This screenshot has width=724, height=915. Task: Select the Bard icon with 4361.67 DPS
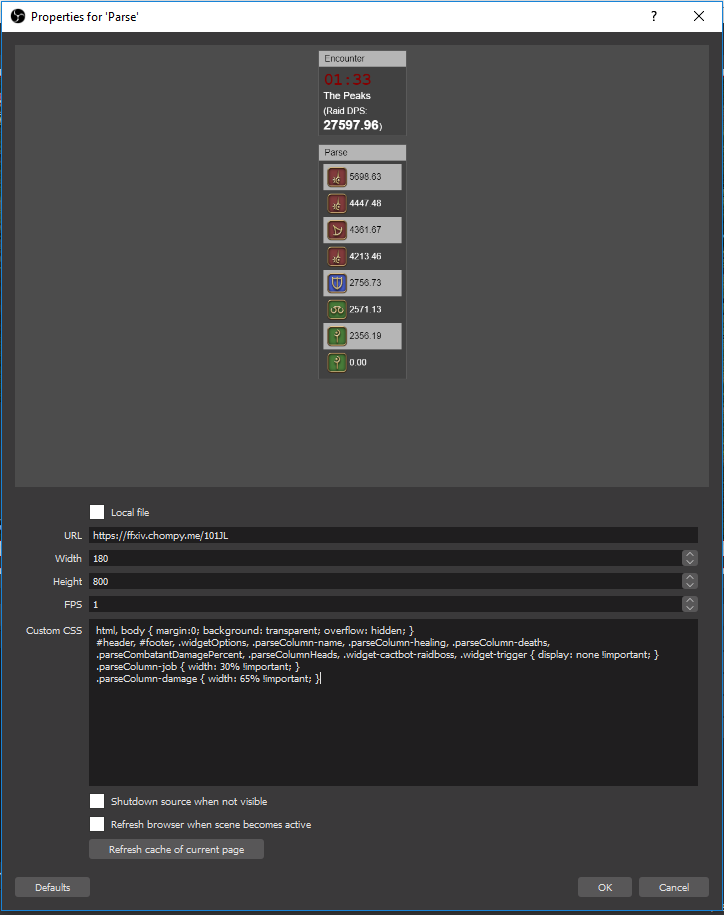coord(337,230)
